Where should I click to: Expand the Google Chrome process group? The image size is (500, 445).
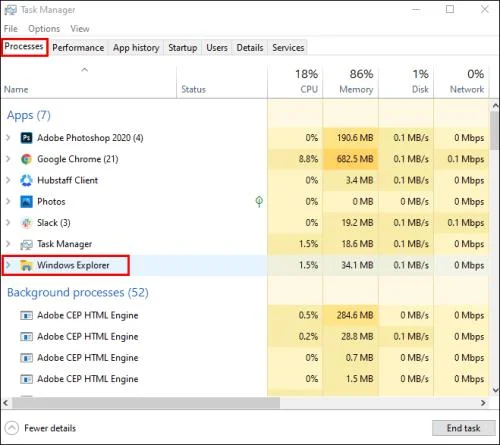[x=8, y=159]
